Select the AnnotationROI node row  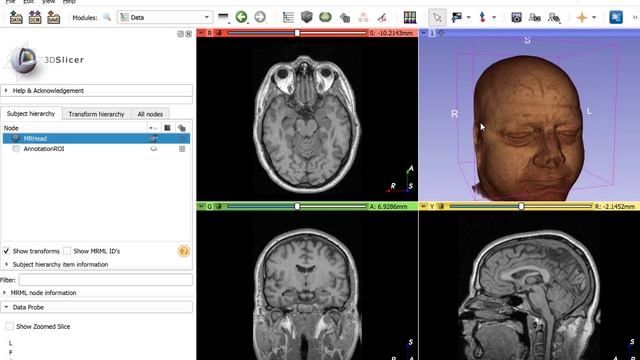pos(96,149)
